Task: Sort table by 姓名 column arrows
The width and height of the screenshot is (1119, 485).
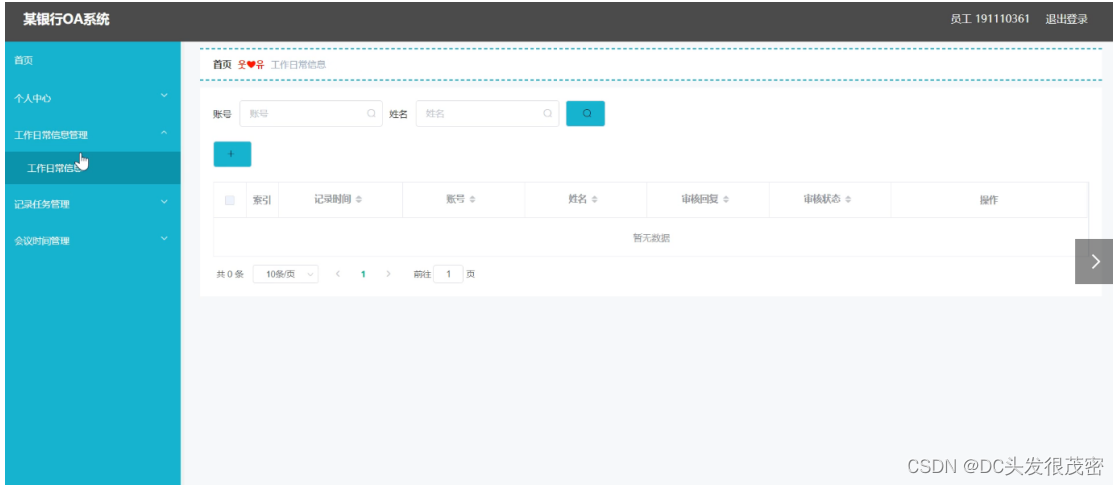Action: coord(594,200)
